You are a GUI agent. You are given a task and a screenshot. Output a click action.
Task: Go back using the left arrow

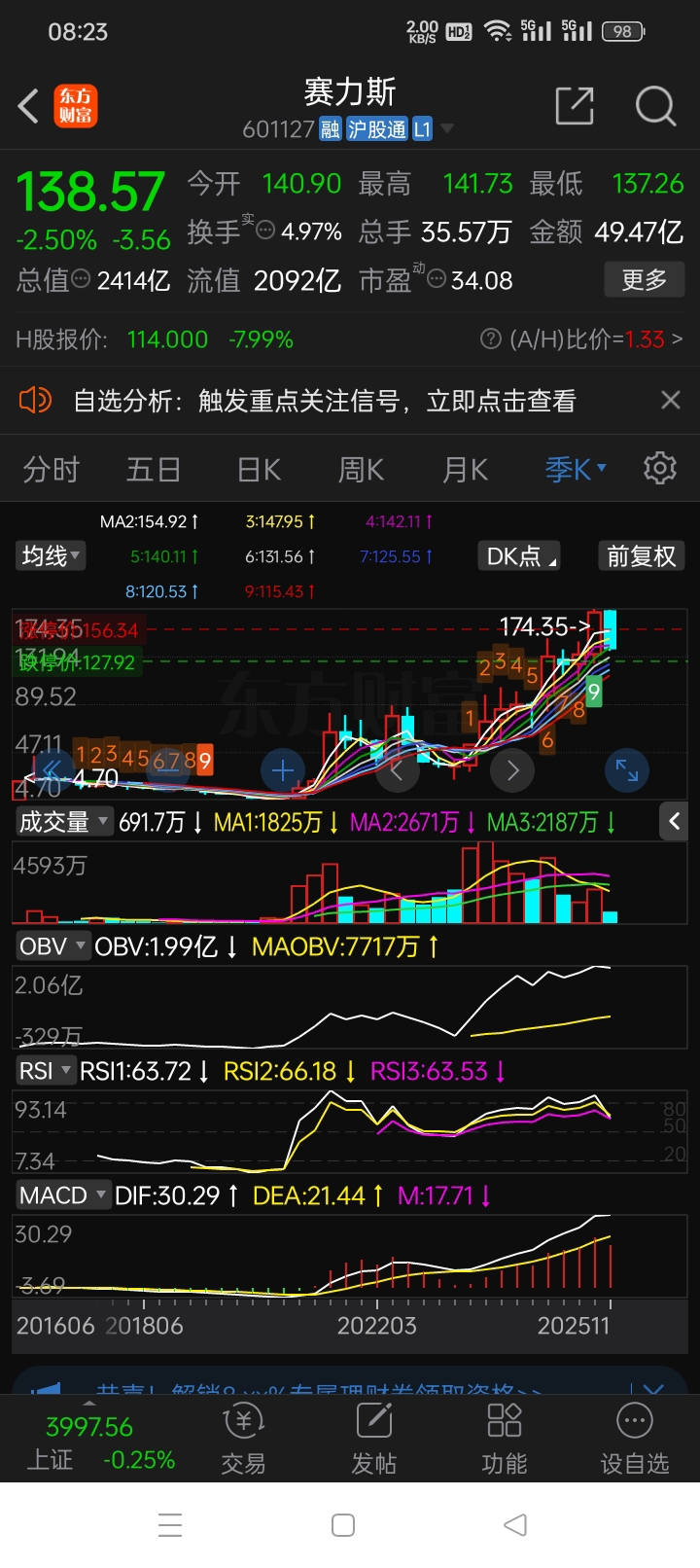point(29,106)
